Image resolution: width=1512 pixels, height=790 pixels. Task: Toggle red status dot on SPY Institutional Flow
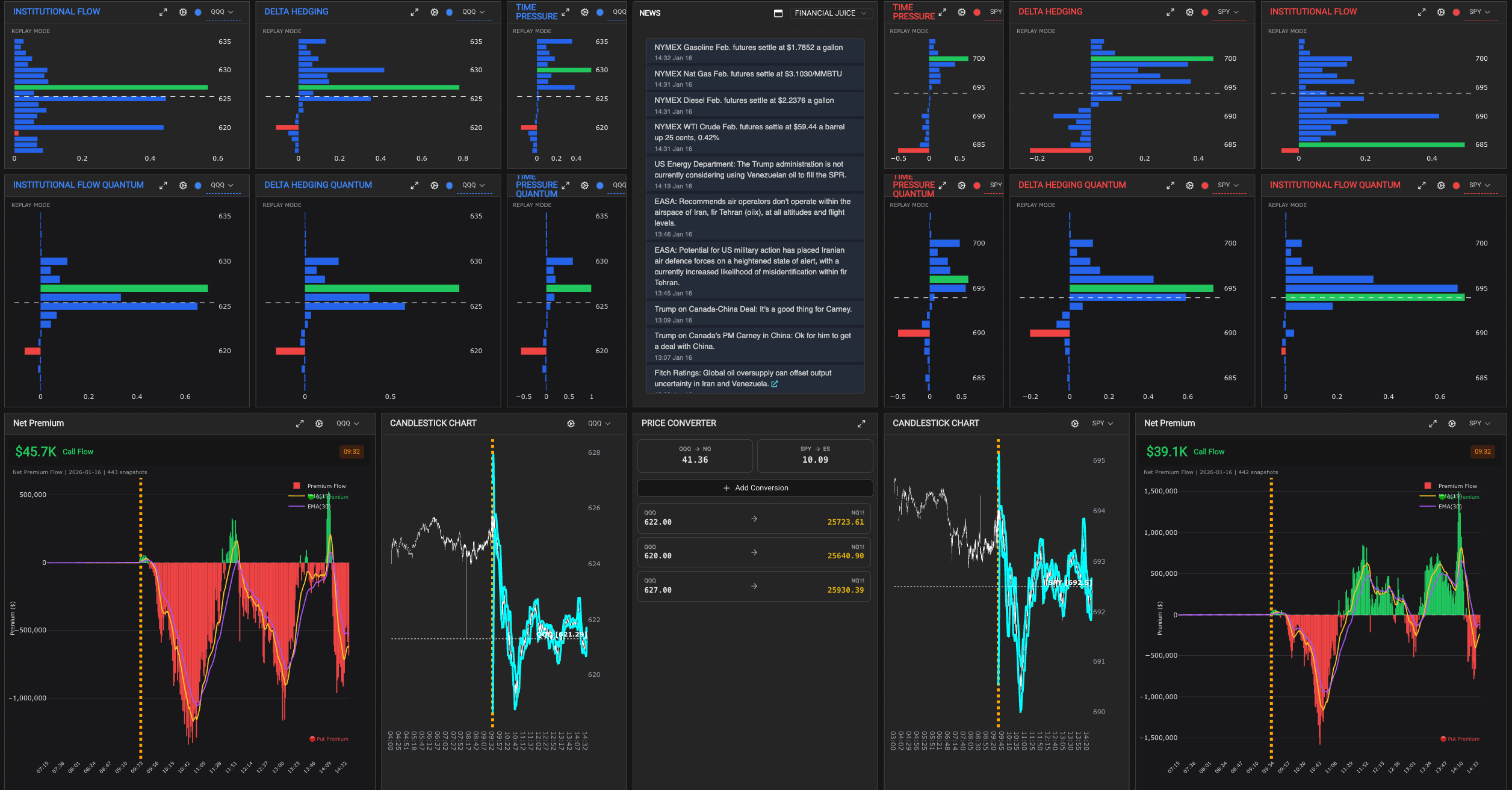coord(1456,12)
